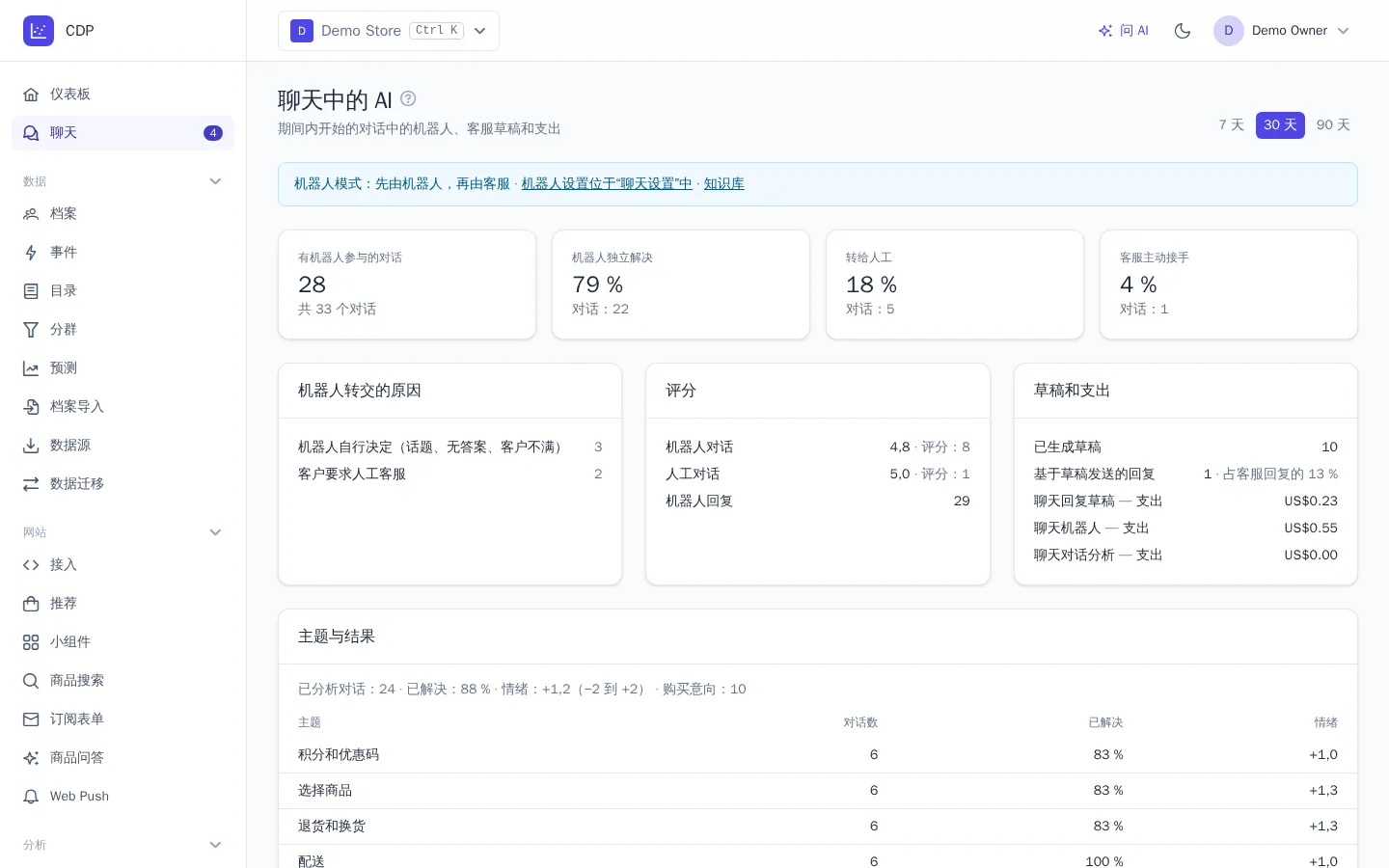1389x868 pixels.
Task: Click the 积分和优惠码 topic row
Action: pyautogui.click(x=818, y=755)
